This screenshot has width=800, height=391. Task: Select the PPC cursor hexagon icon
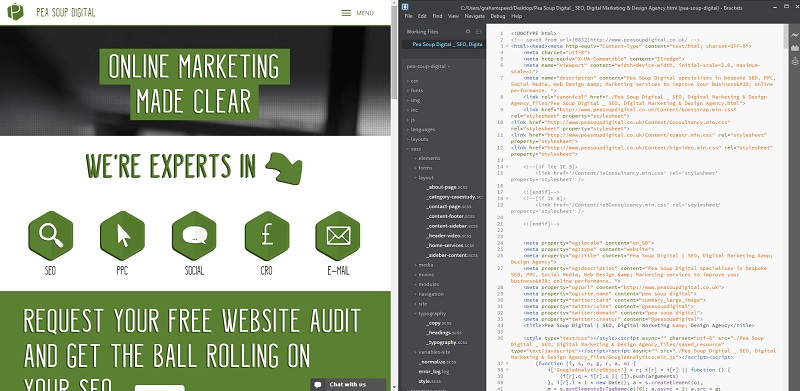(x=122, y=235)
